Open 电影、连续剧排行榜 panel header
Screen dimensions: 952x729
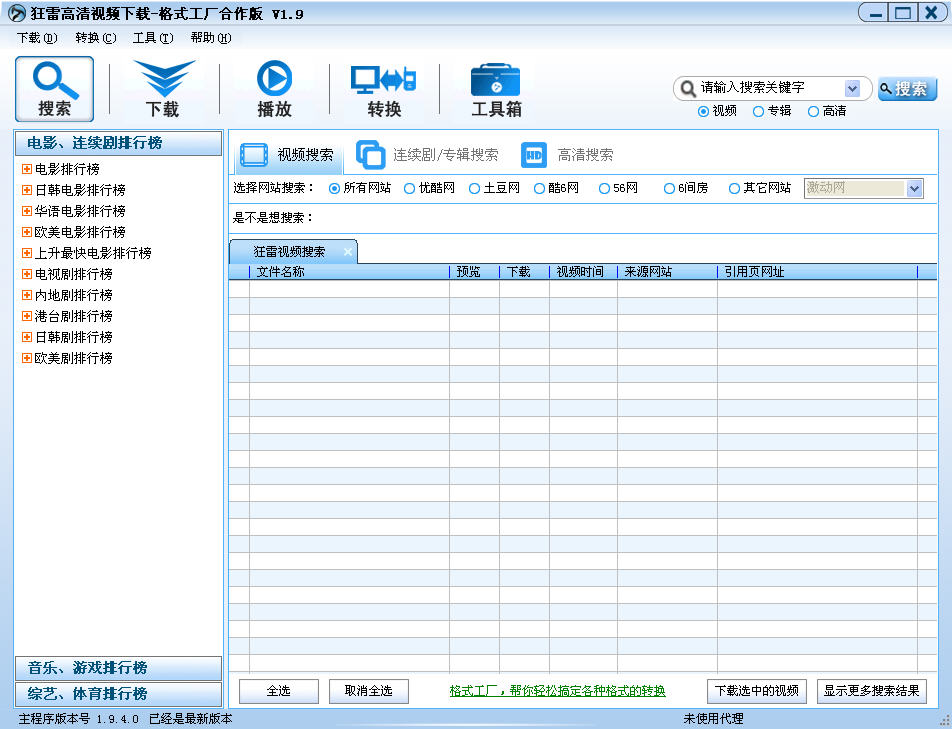pyautogui.click(x=118, y=143)
